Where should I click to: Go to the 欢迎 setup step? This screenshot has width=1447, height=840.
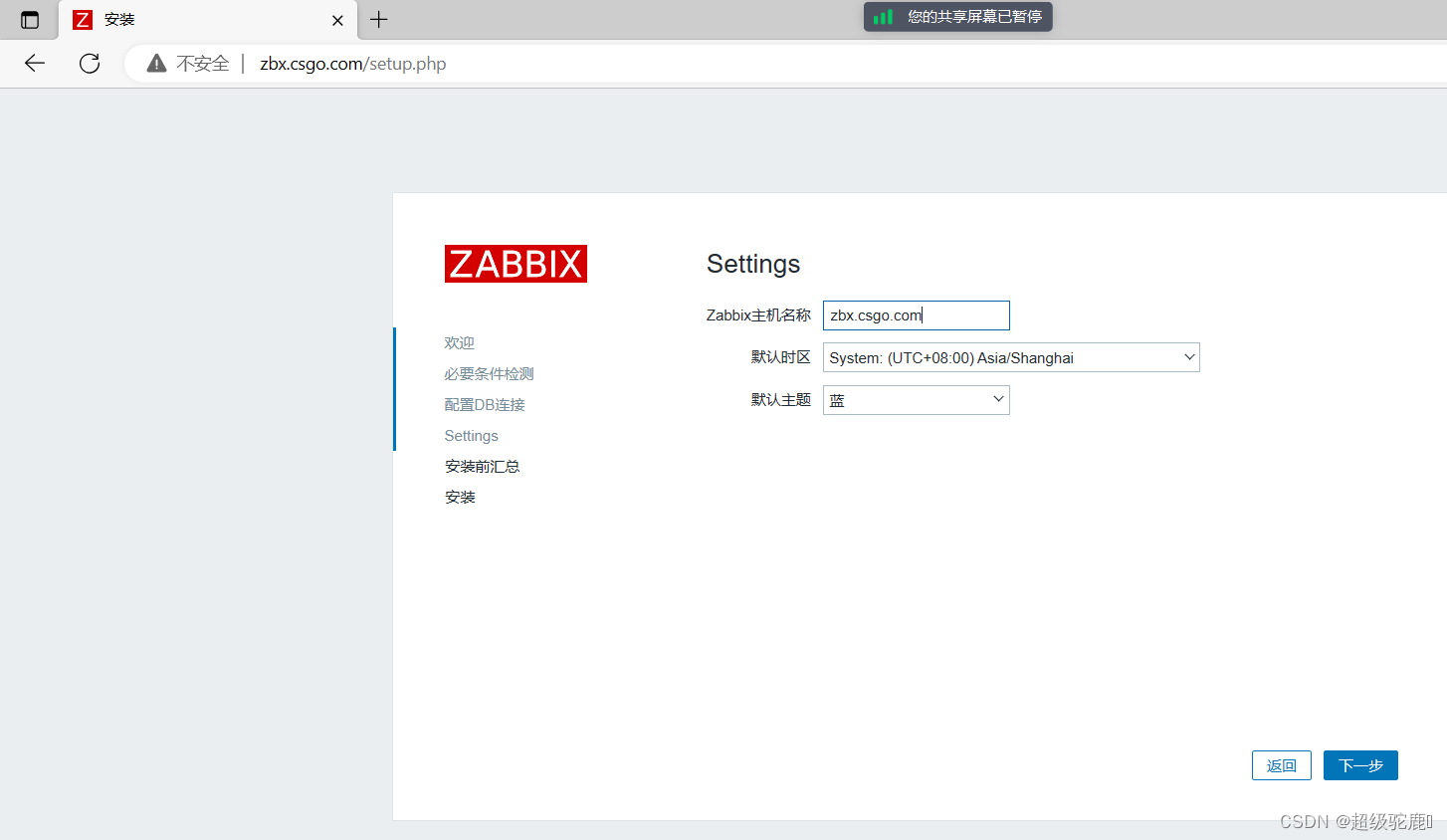(x=460, y=342)
